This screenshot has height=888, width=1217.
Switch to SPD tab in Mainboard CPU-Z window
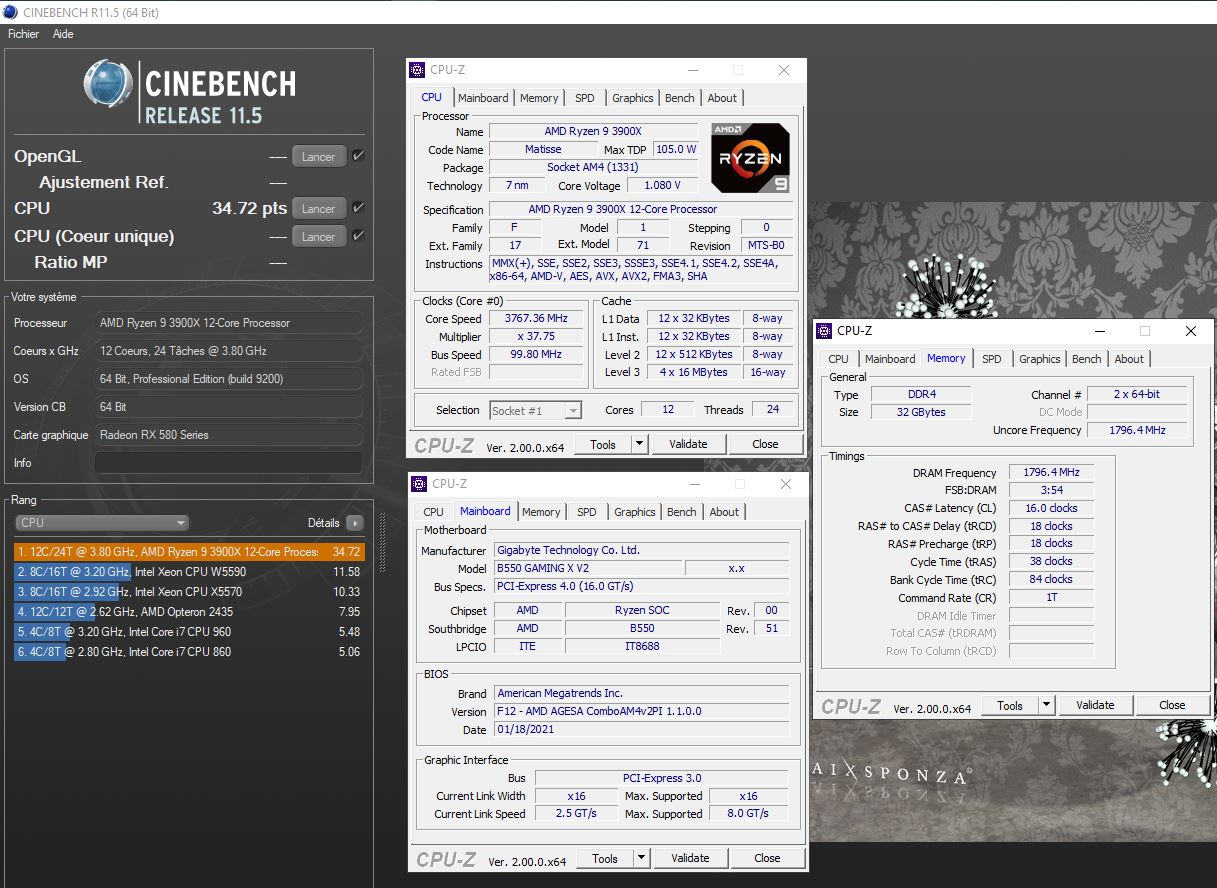[x=587, y=512]
